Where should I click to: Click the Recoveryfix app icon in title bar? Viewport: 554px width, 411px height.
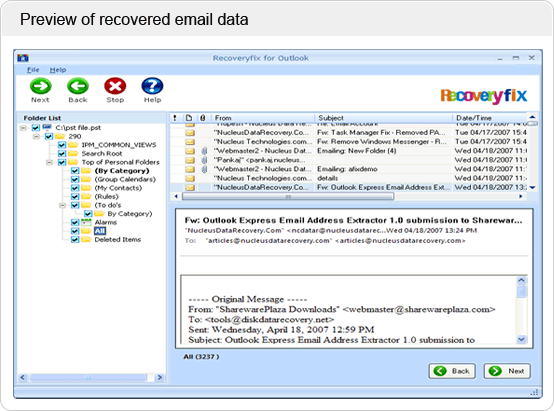[x=23, y=58]
